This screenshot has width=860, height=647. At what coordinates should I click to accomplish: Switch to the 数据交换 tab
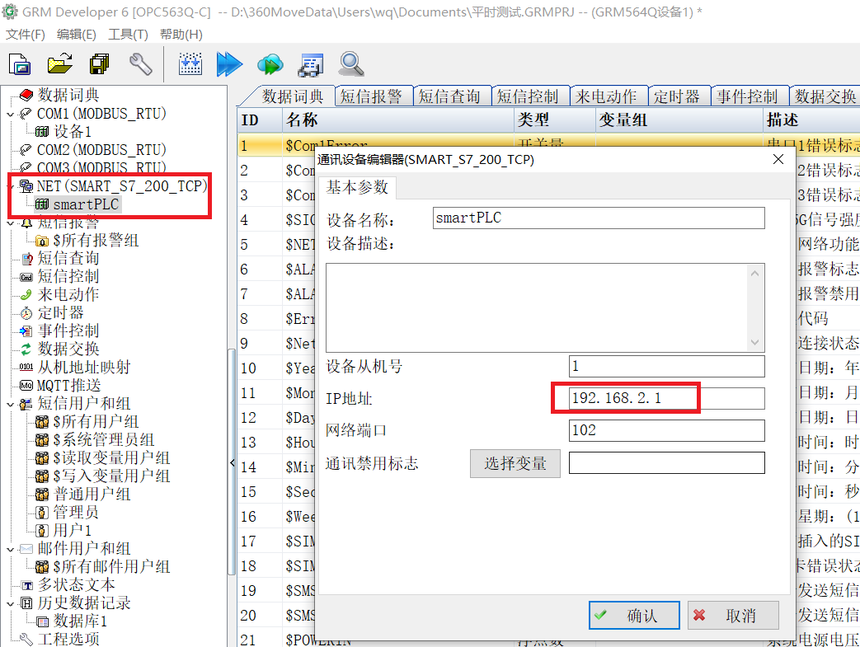click(825, 97)
